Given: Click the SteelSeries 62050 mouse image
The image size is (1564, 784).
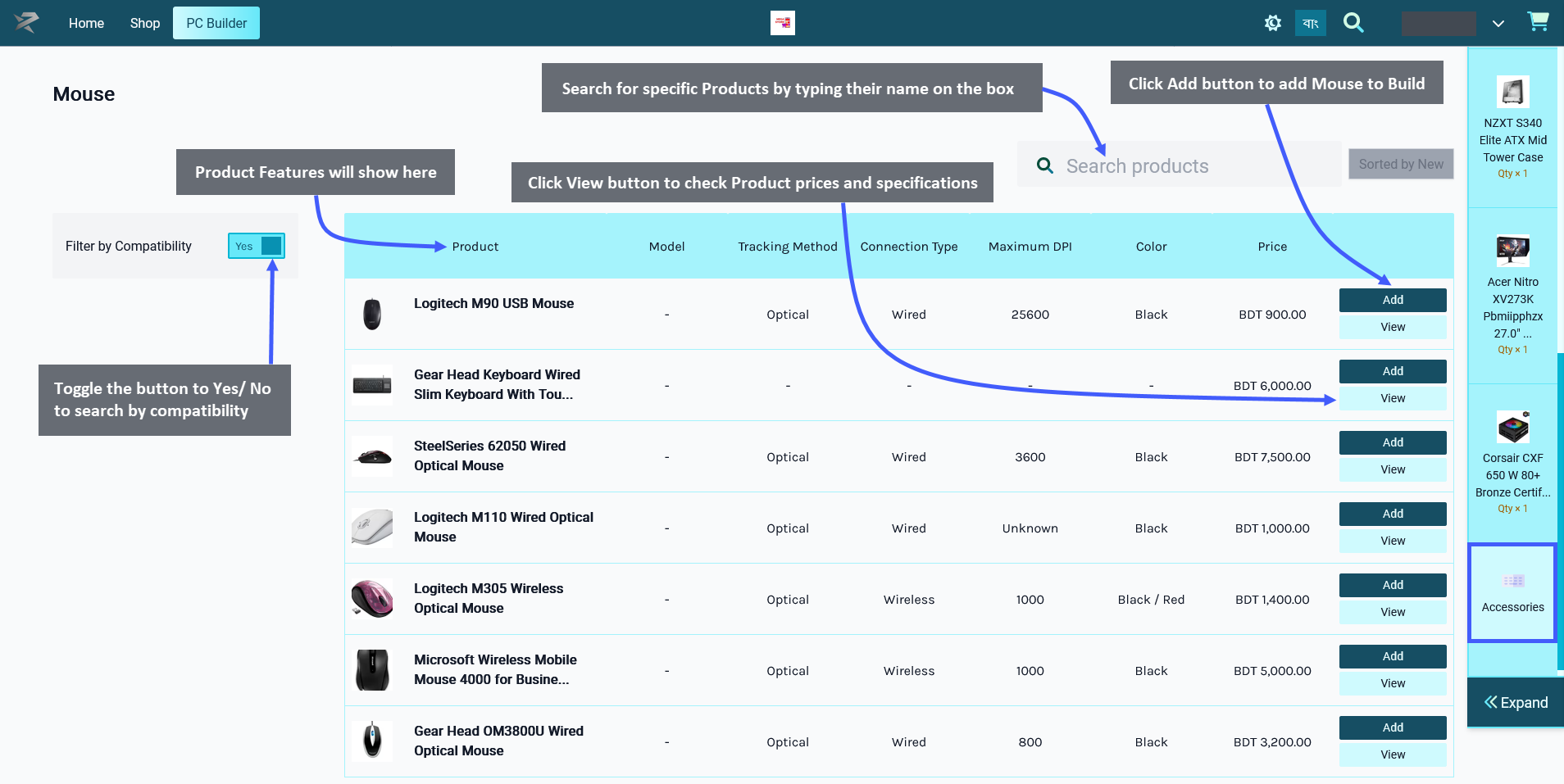Looking at the screenshot, I should point(372,456).
